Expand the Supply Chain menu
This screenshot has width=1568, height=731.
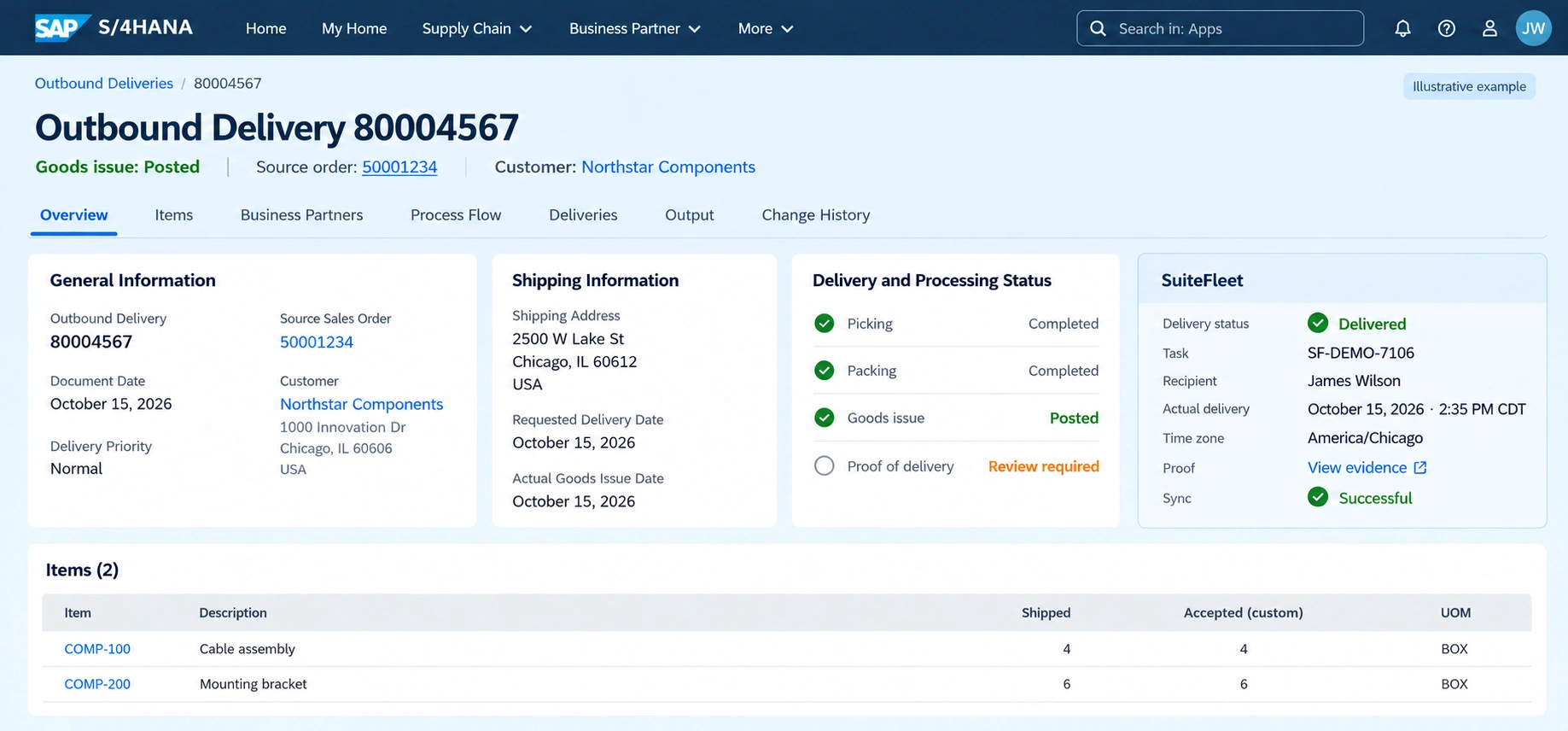point(477,28)
